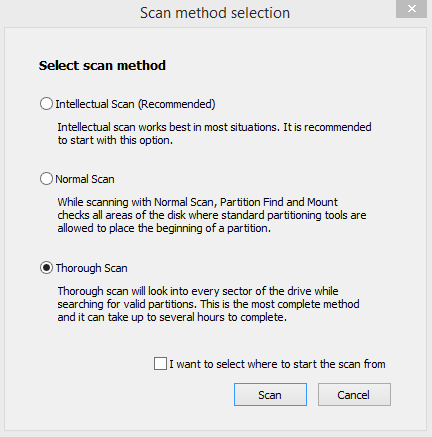
Task: Click the 'Intellectual Scan (Recommended)' label text
Action: point(135,104)
